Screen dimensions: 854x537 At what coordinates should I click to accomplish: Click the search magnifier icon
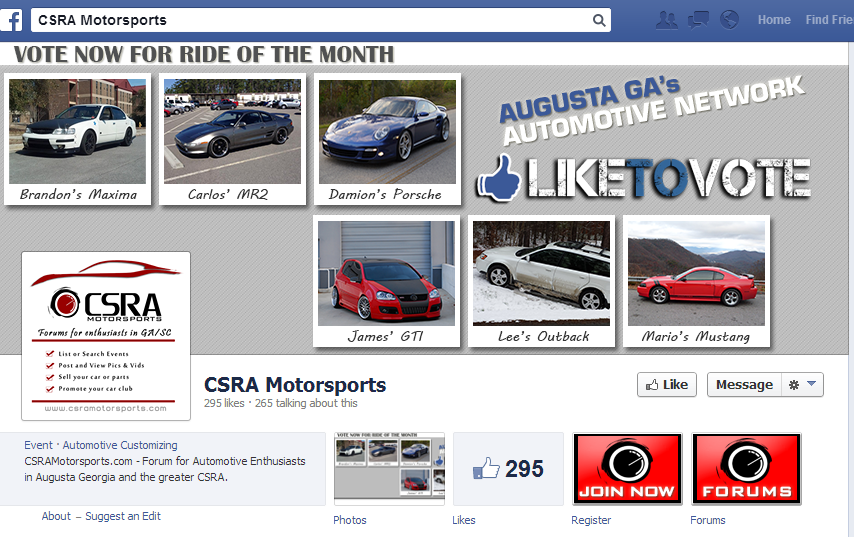(x=599, y=21)
